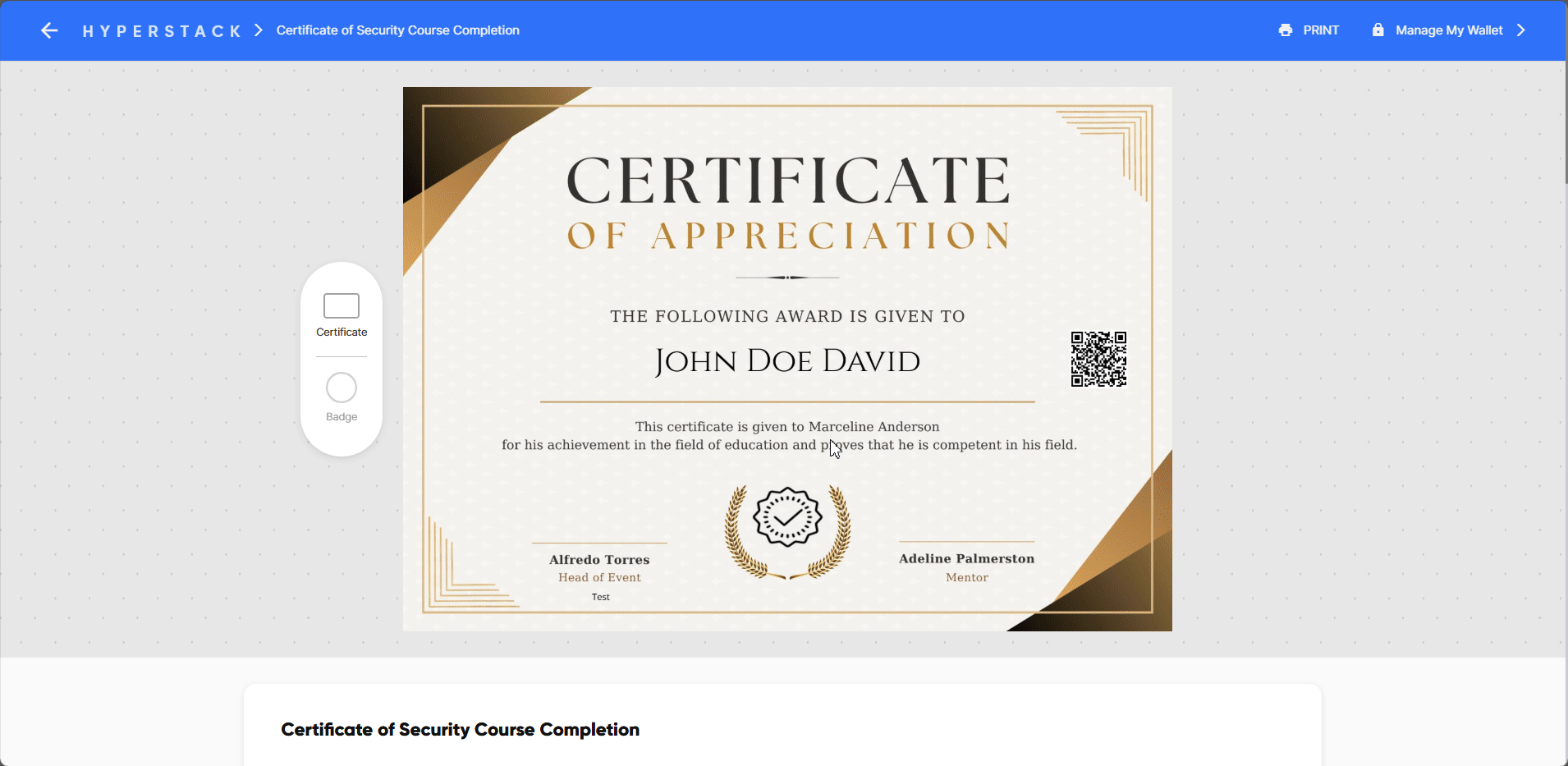Screen dimensions: 1568x766
Task: Click the Alfredo Torres signature name
Action: [x=599, y=560]
